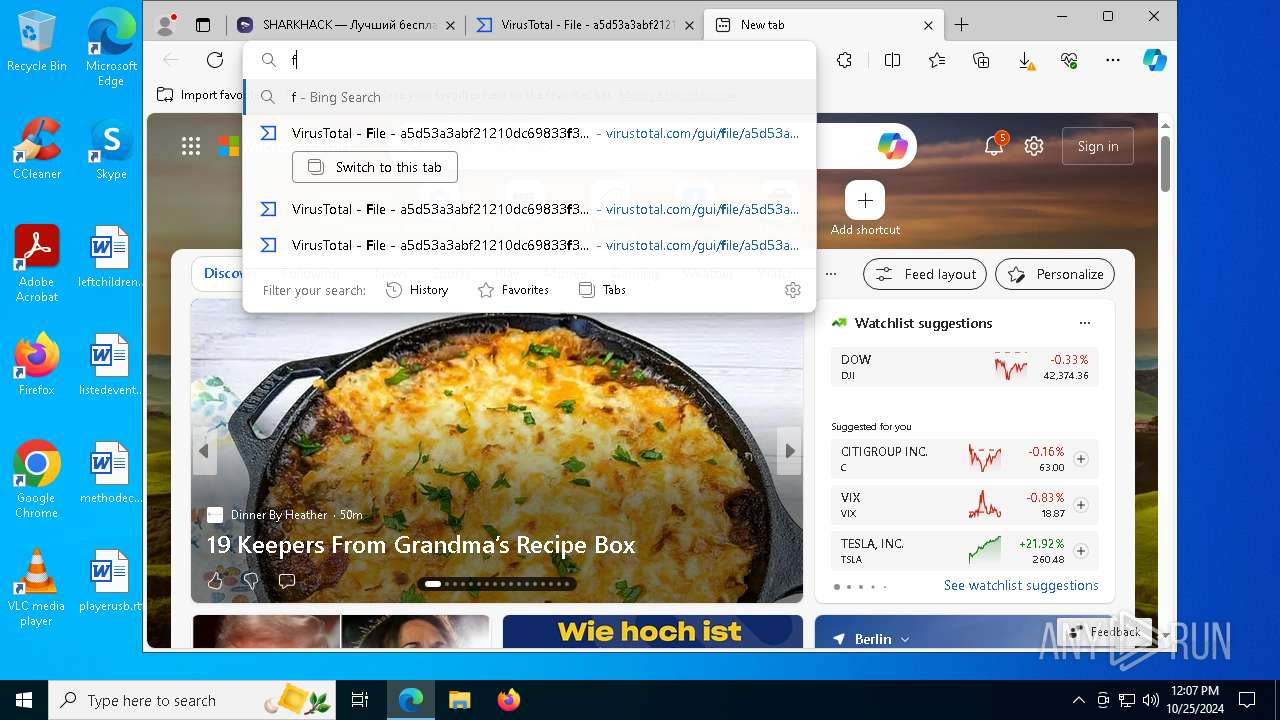This screenshot has height=720, width=1280.
Task: Click taskbar 'Type here to search' box
Action: pos(192,700)
